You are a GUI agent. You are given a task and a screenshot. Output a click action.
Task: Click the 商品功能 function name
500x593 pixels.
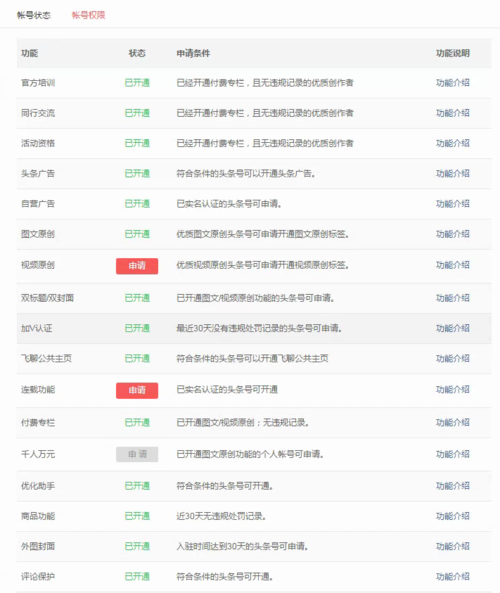click(38, 516)
